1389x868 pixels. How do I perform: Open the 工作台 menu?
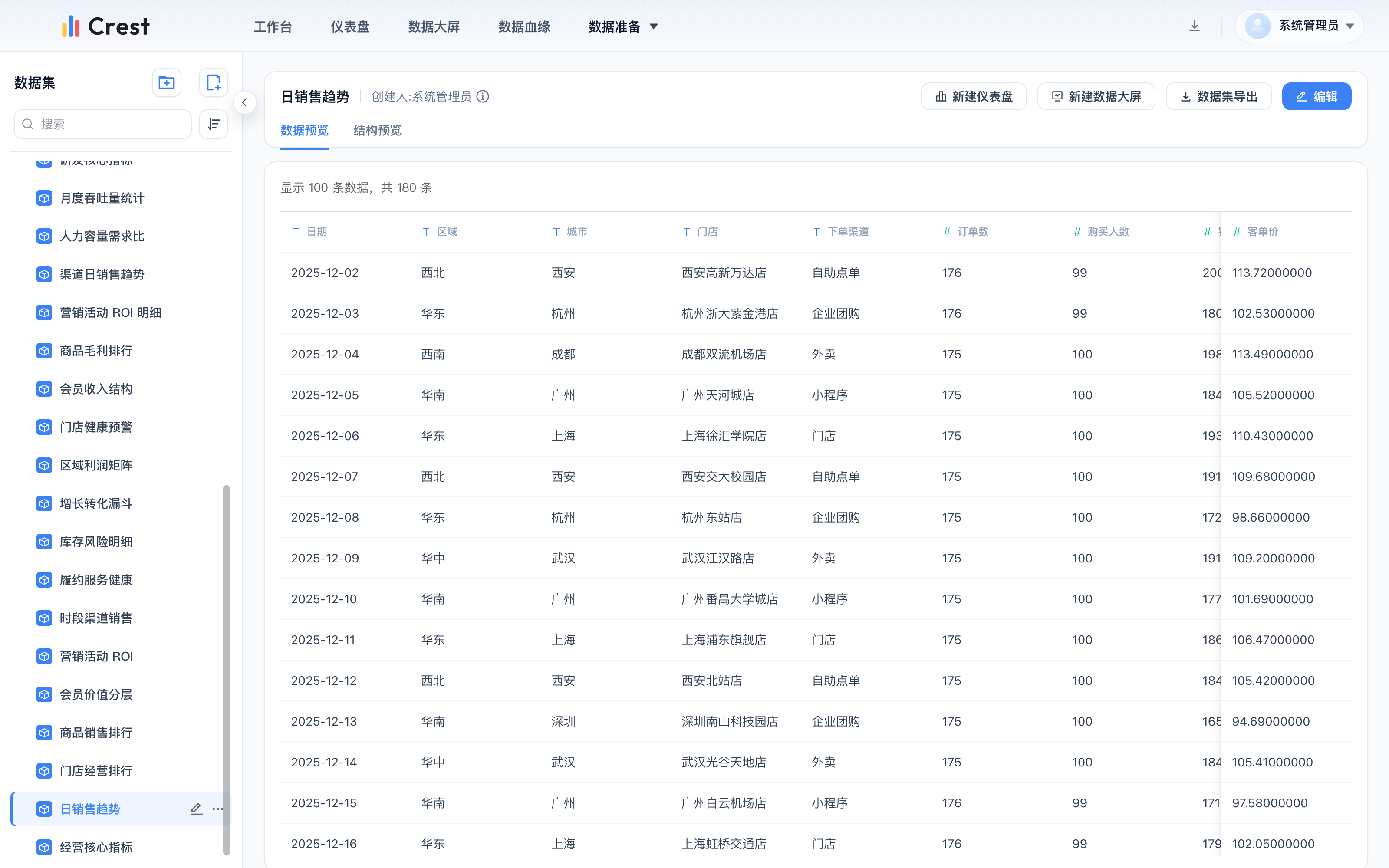click(x=273, y=26)
